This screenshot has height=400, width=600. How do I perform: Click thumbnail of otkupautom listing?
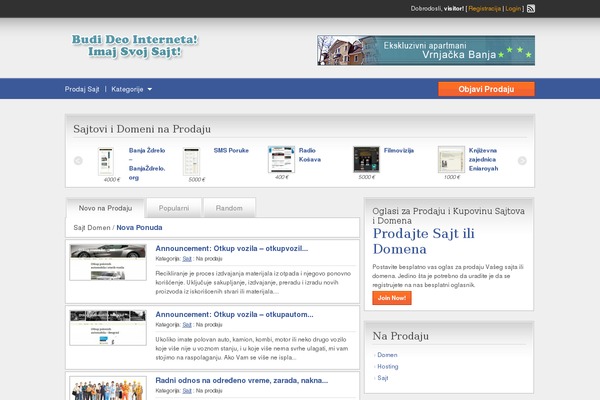[108, 328]
